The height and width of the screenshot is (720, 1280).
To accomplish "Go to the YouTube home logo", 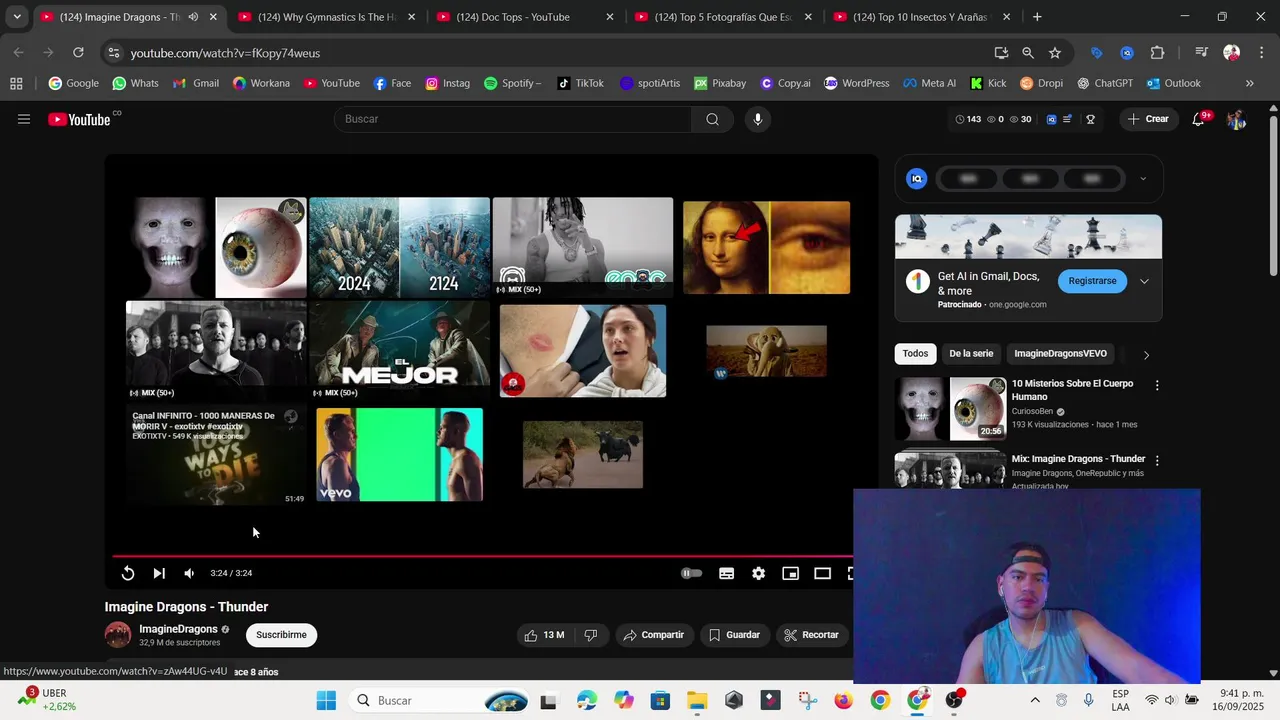I will click(79, 119).
